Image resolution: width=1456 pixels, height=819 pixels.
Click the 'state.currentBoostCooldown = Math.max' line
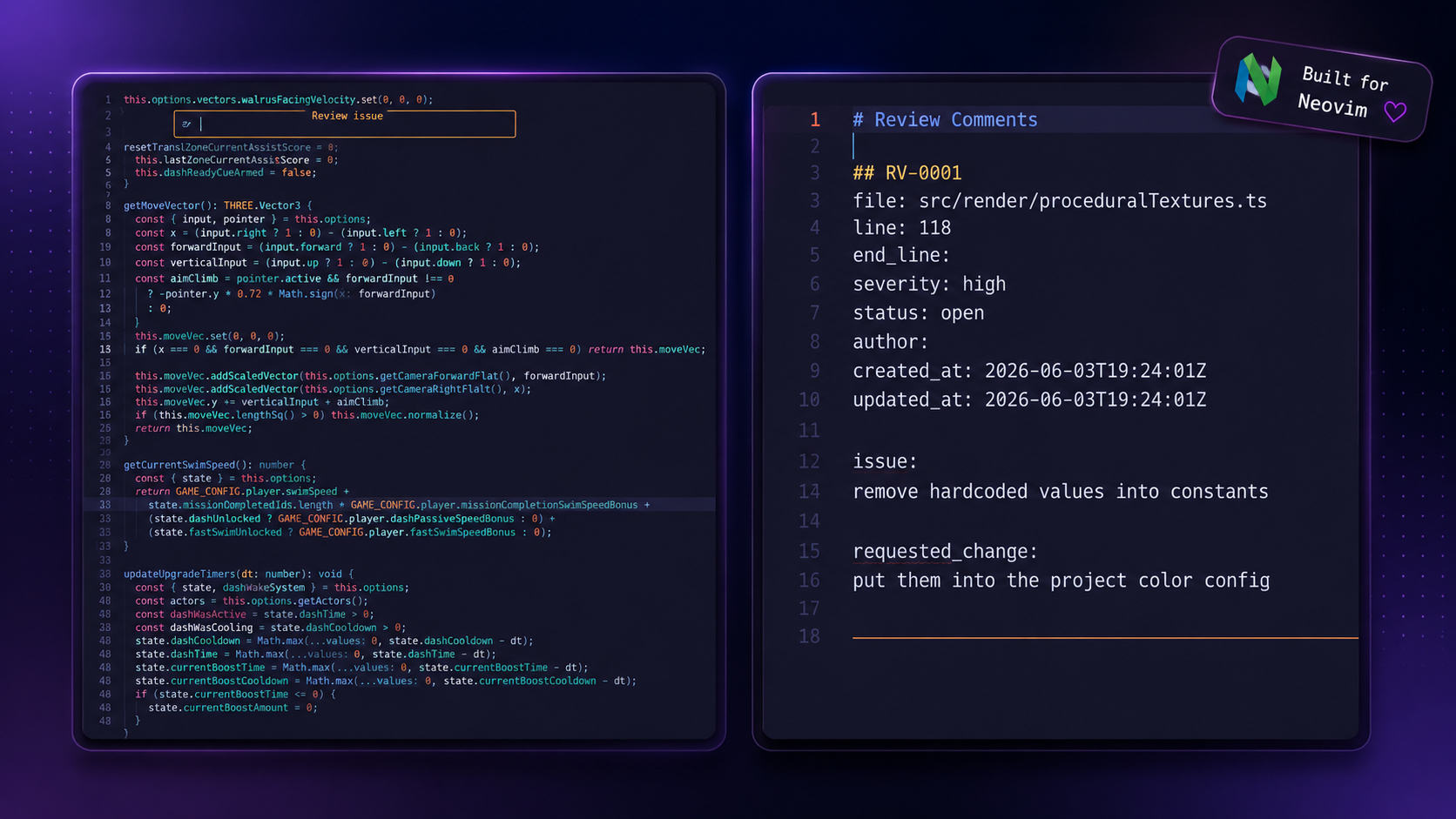tap(386, 681)
